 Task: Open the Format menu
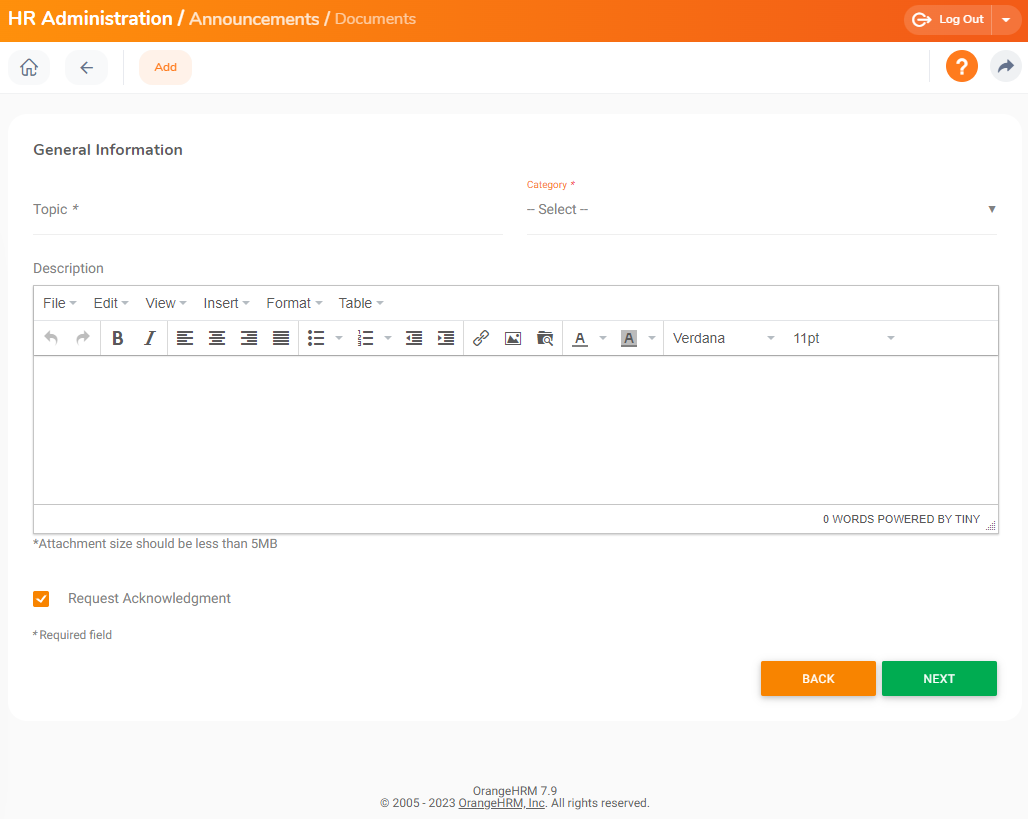pyautogui.click(x=294, y=303)
